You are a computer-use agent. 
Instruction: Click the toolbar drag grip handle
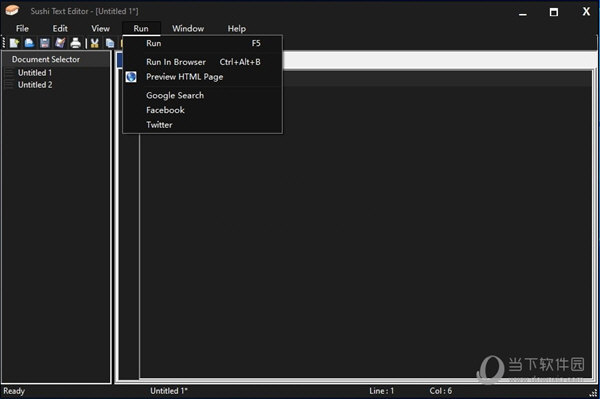point(4,43)
